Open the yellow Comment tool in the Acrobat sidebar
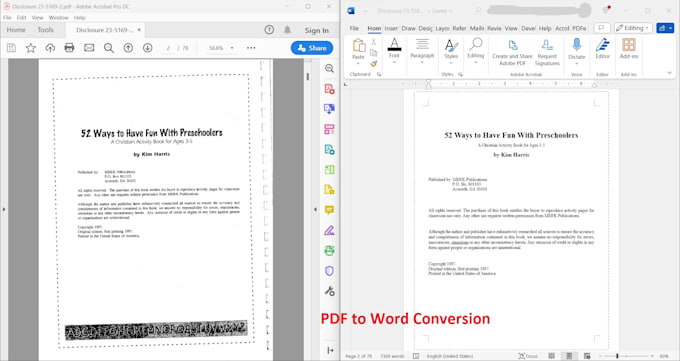Viewport: 680px width, 361px height. pos(330,210)
